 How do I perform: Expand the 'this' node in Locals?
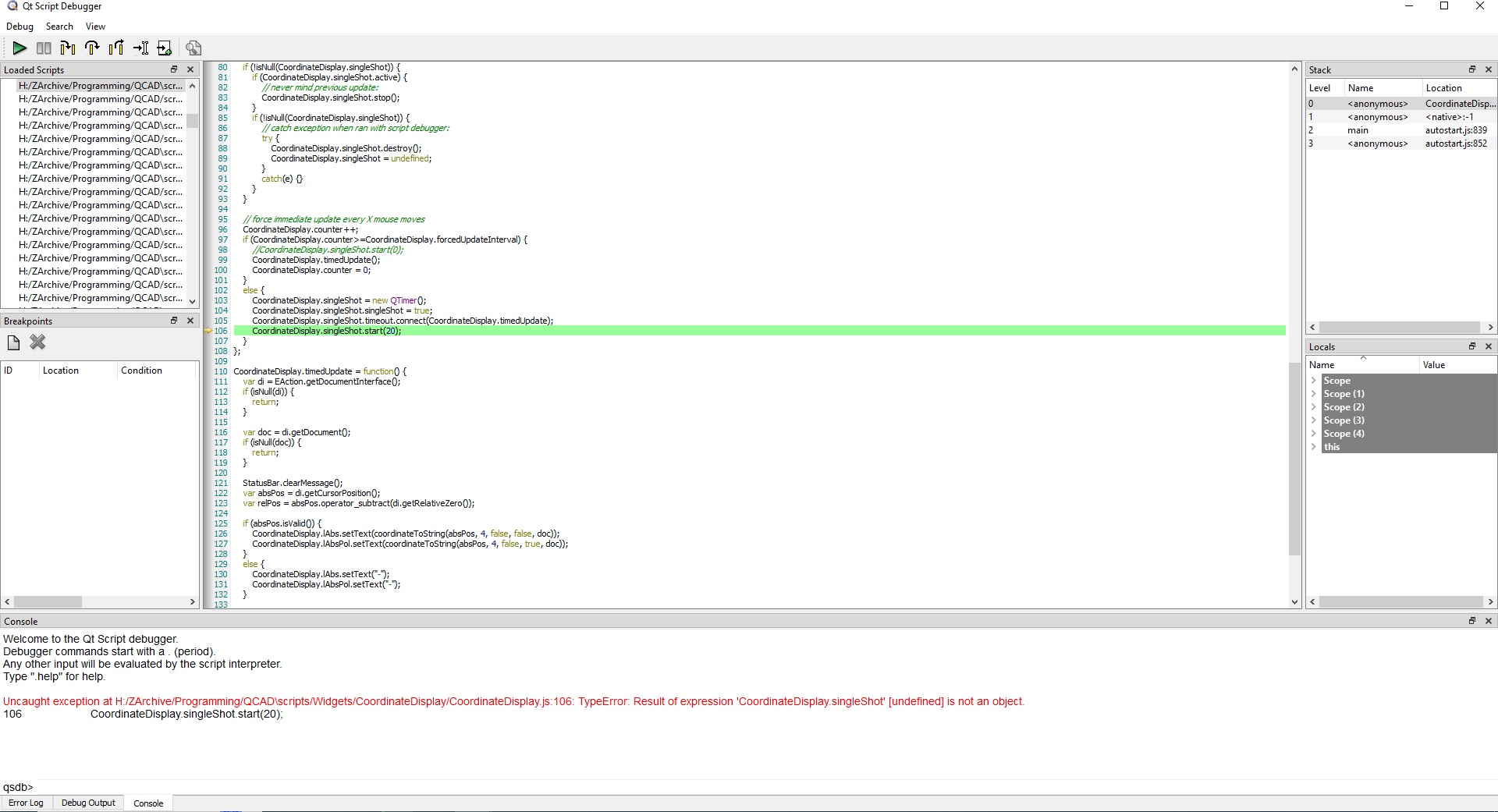pos(1314,447)
